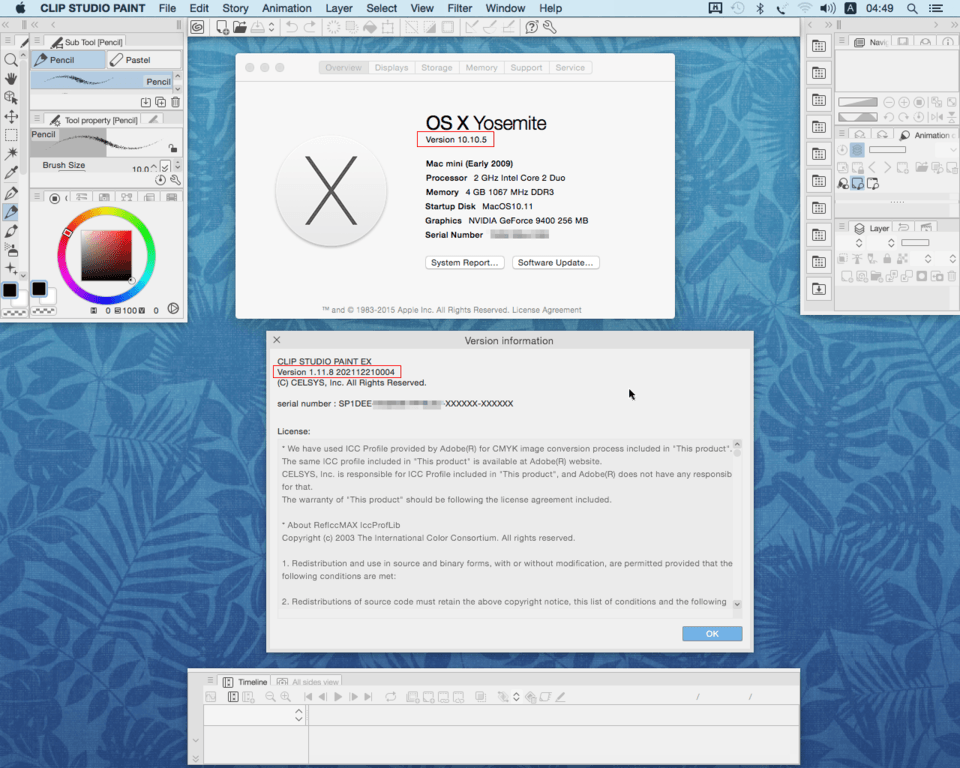Click the OK button in Version information dialog
Screen dimensions: 960x768
[x=711, y=633]
